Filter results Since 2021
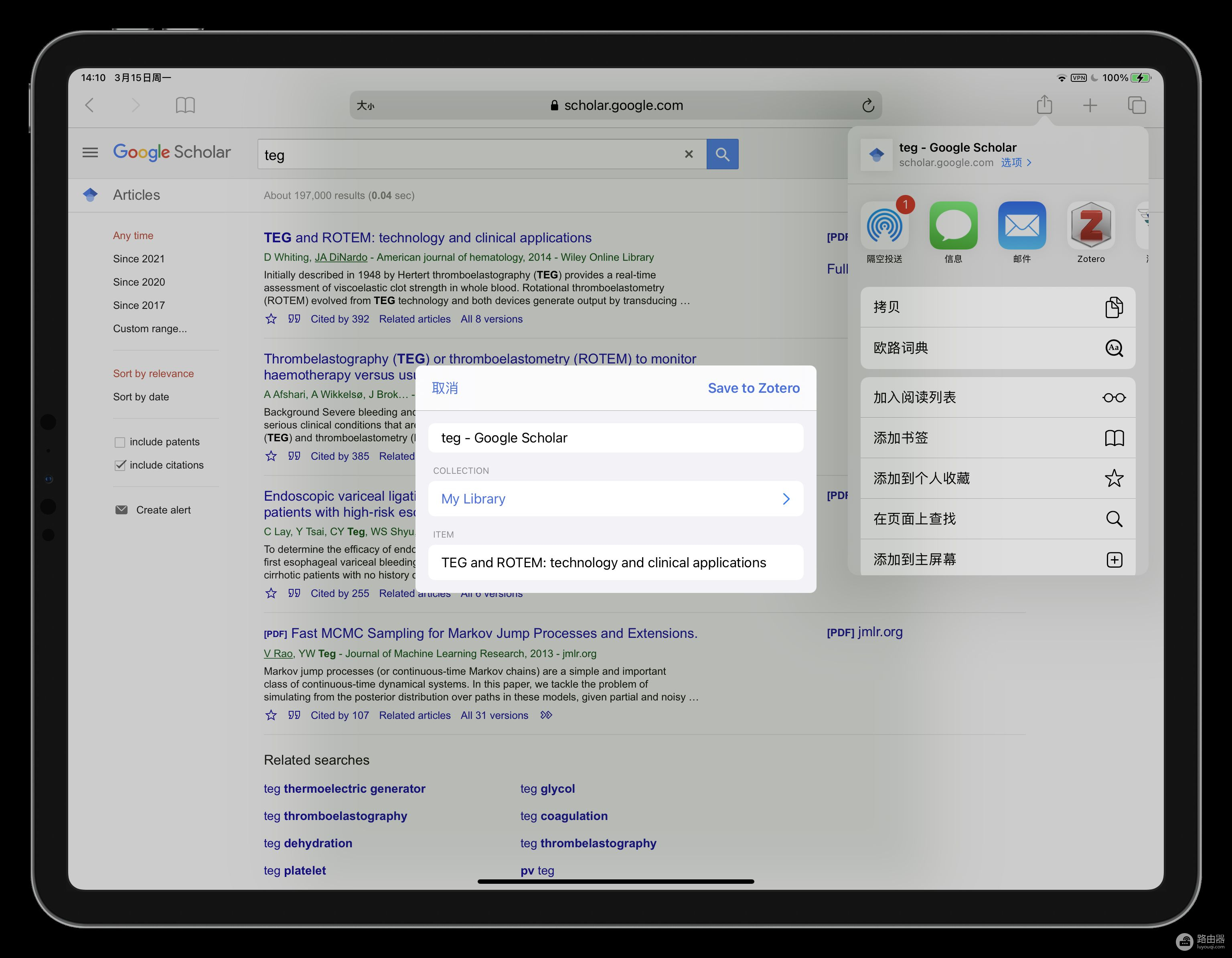The image size is (1232, 958). click(139, 259)
